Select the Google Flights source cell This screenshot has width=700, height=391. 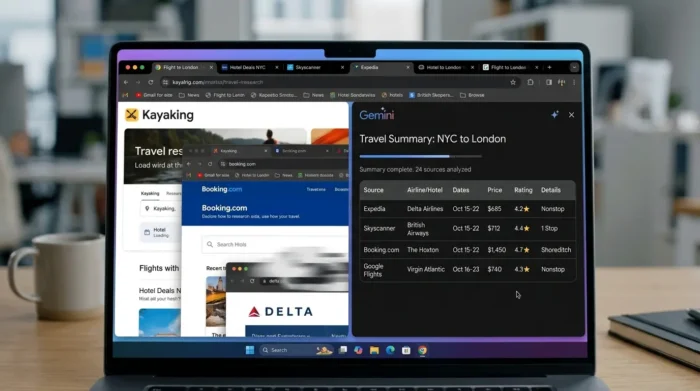coord(373,270)
